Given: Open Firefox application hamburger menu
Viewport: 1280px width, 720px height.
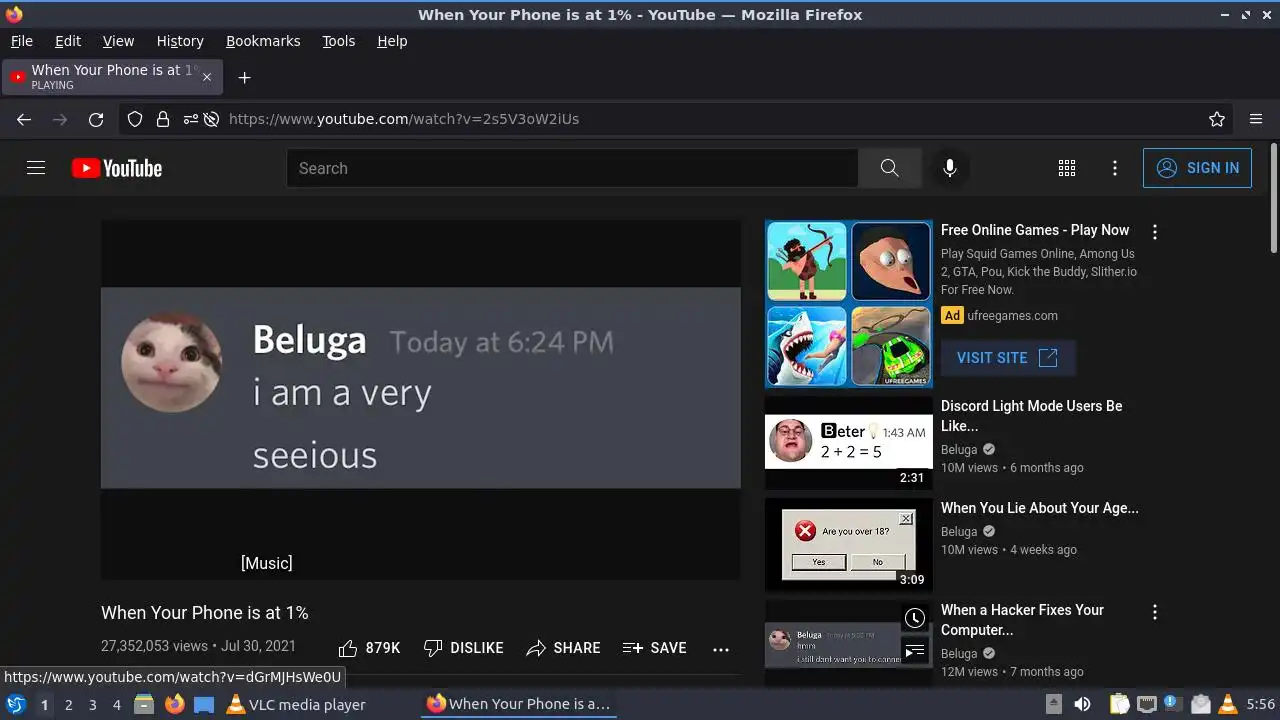Looking at the screenshot, I should tap(1256, 119).
